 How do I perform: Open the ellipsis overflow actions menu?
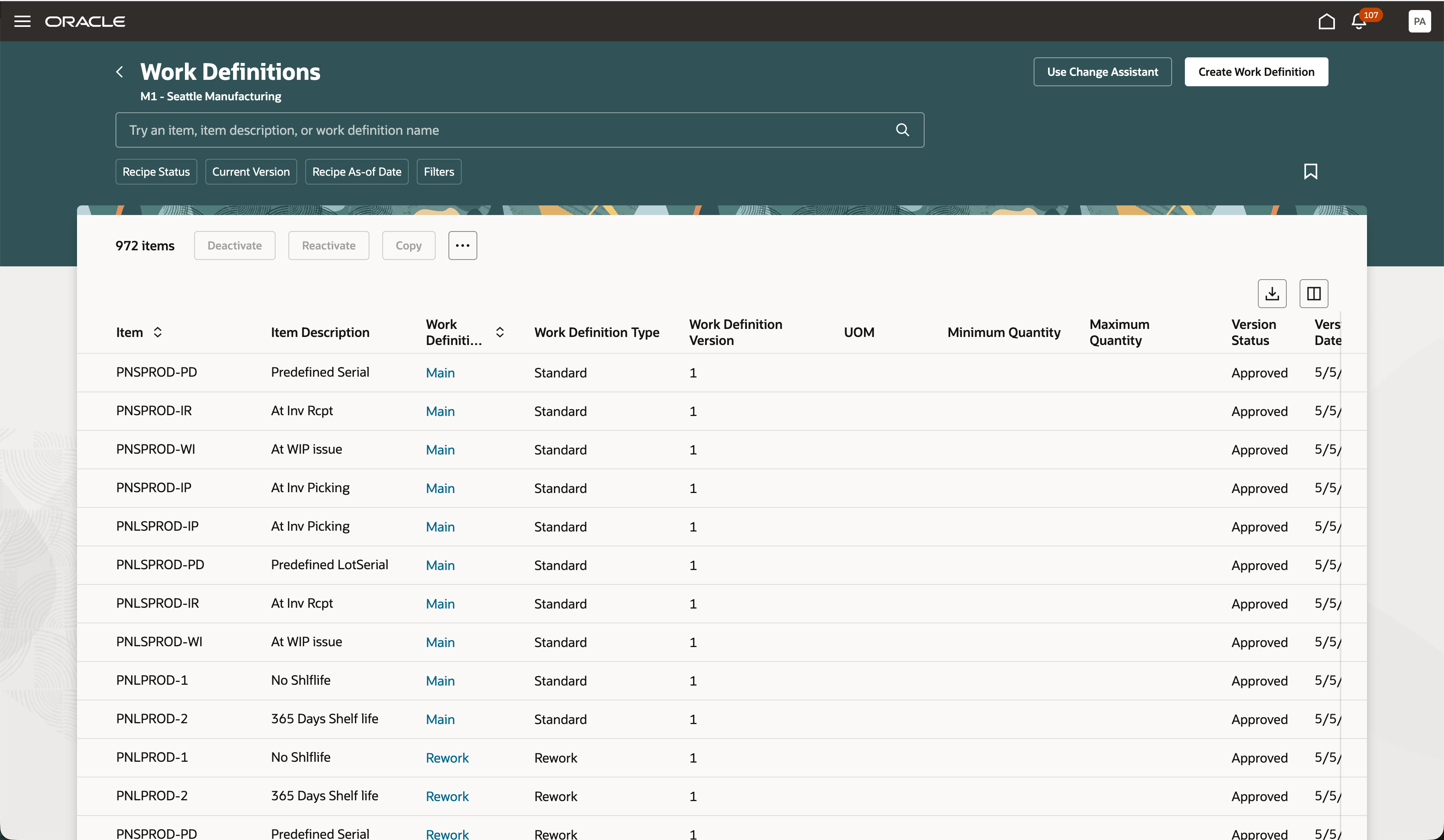462,245
